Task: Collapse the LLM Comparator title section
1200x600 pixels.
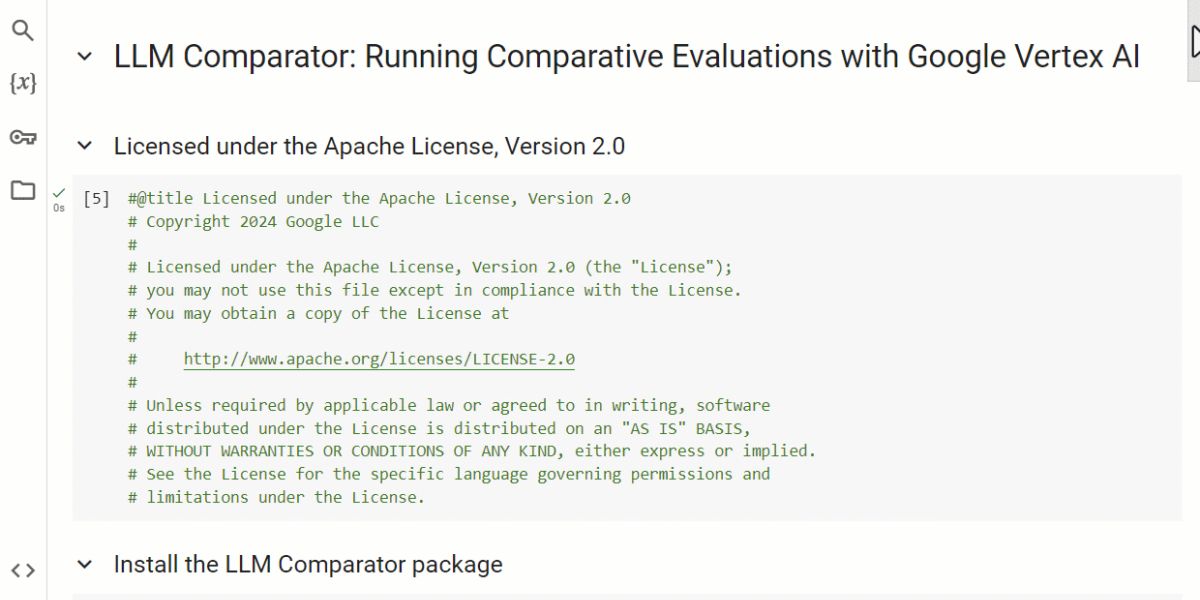Action: (85, 57)
